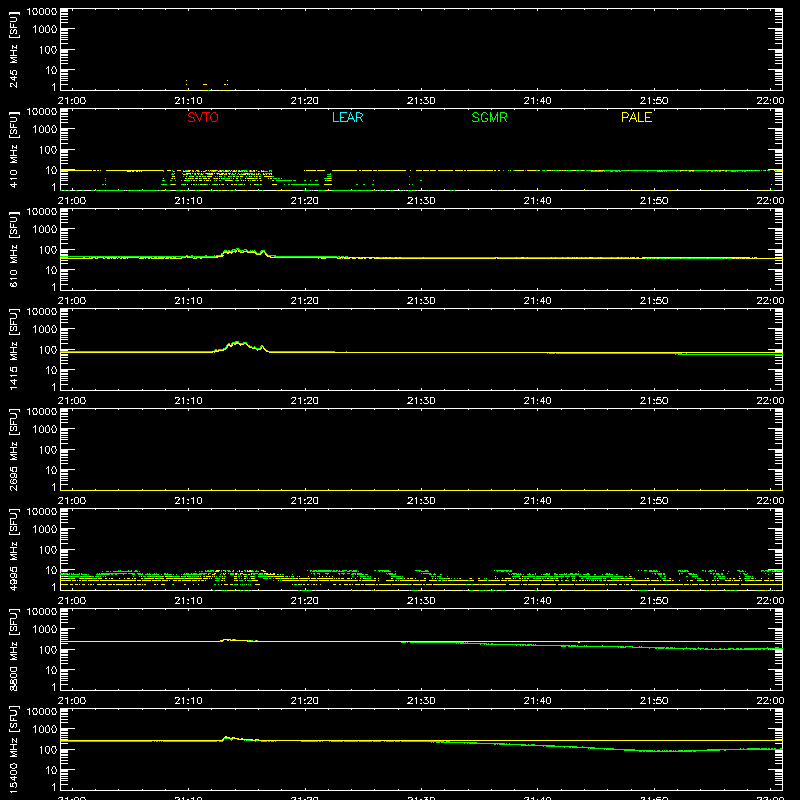The height and width of the screenshot is (800, 800).
Task: Click the 10 y-axis value of the 1415 MHz panel
Action: (x=51, y=370)
